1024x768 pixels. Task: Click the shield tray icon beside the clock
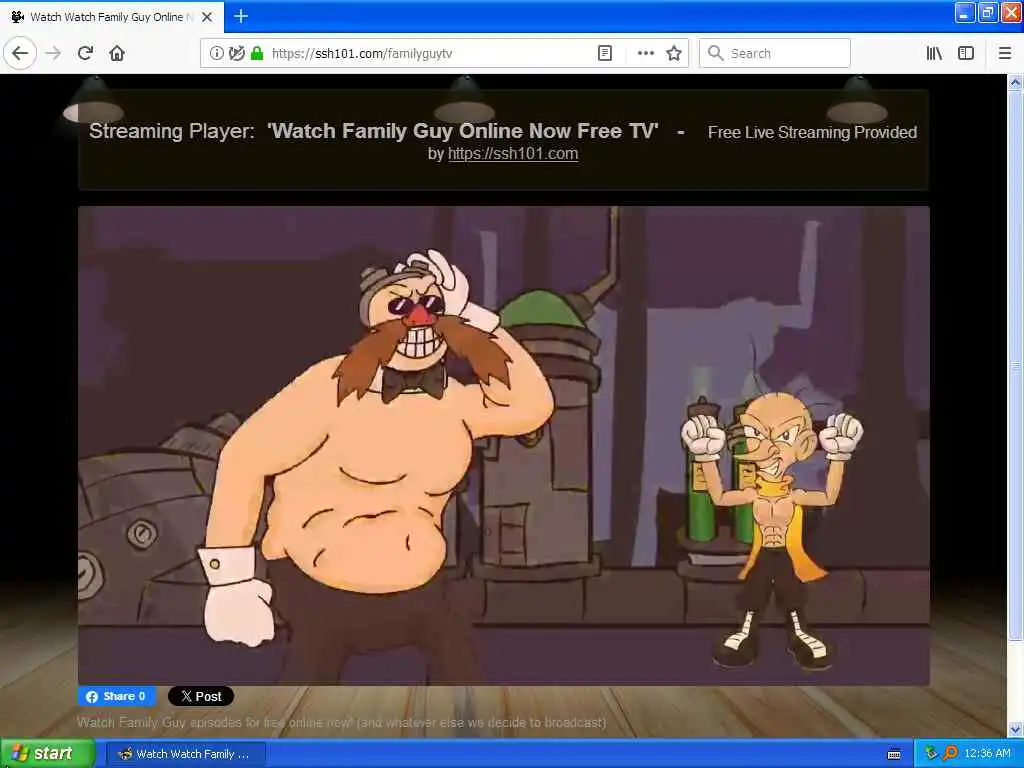click(931, 753)
